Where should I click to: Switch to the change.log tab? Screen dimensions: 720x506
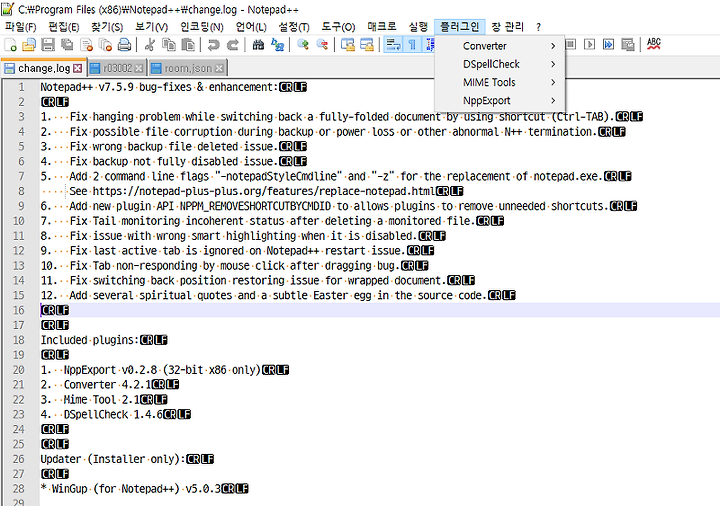point(43,68)
